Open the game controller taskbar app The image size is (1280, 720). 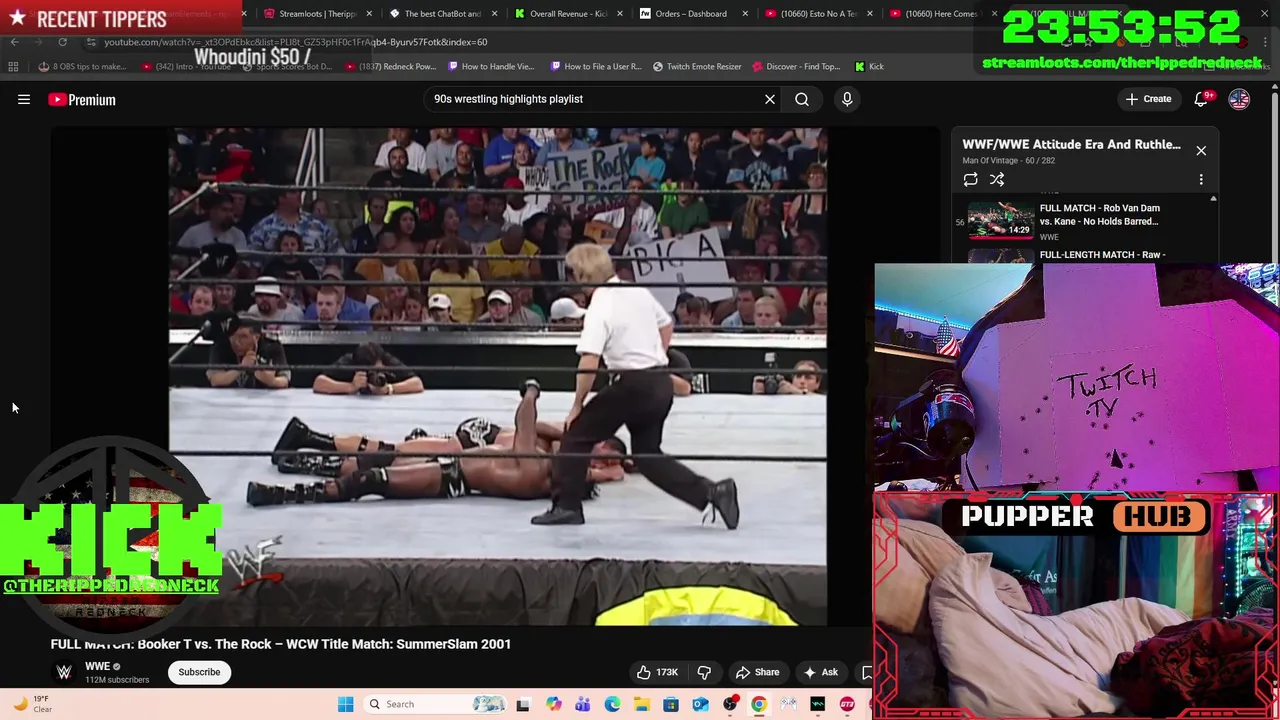(788, 704)
